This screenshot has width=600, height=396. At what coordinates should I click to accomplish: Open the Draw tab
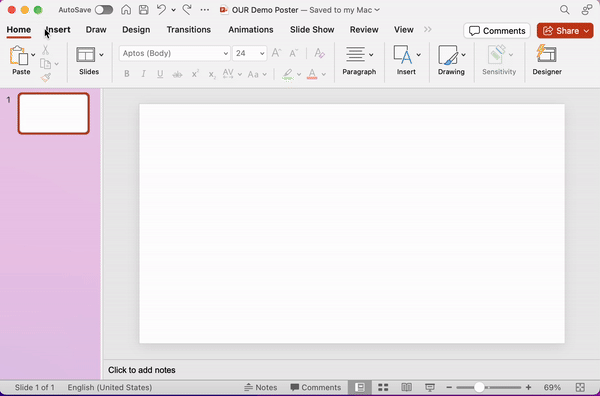point(96,30)
